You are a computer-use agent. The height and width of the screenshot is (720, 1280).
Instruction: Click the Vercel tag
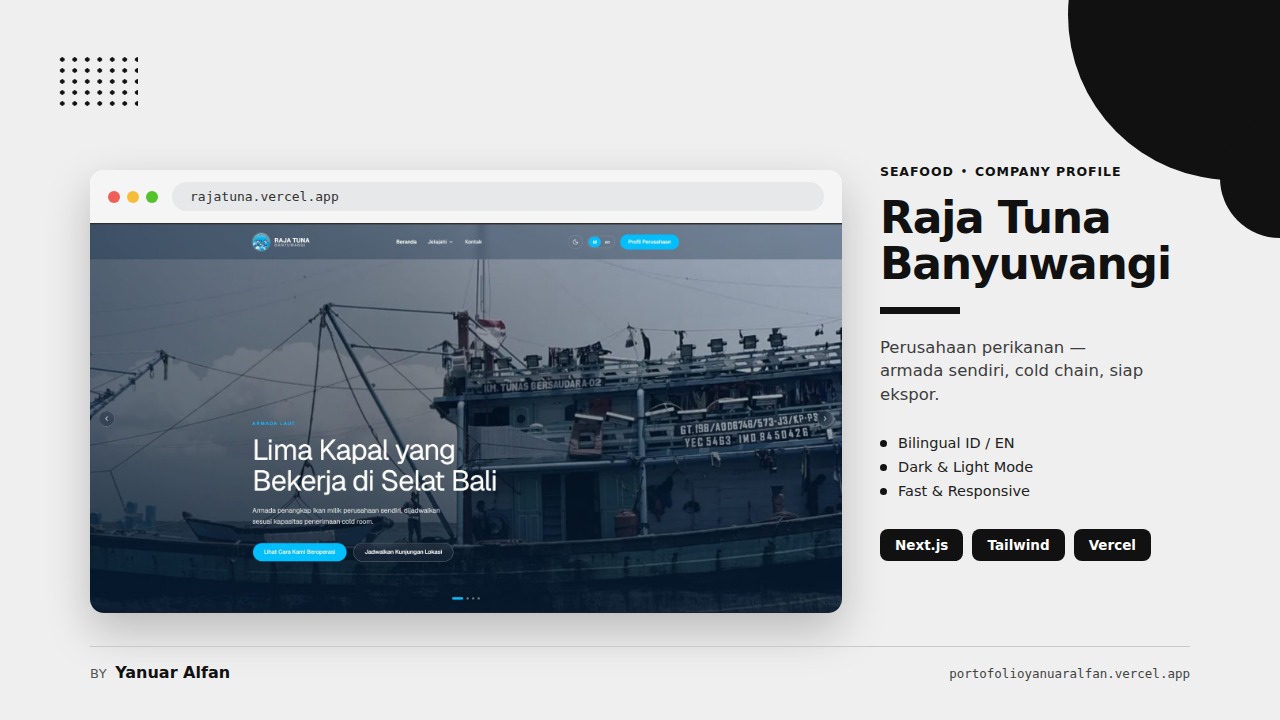(1112, 545)
